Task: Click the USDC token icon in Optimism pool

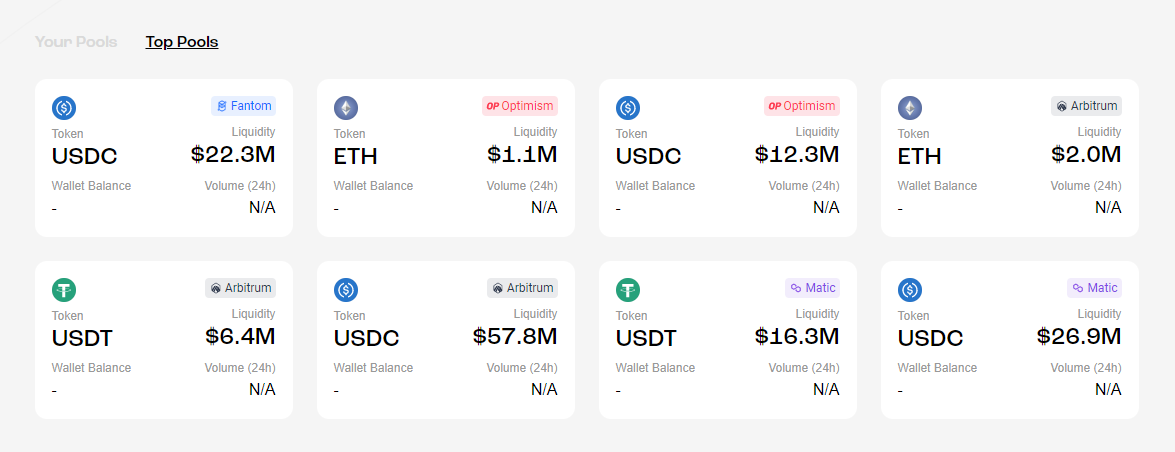Action: click(x=628, y=108)
